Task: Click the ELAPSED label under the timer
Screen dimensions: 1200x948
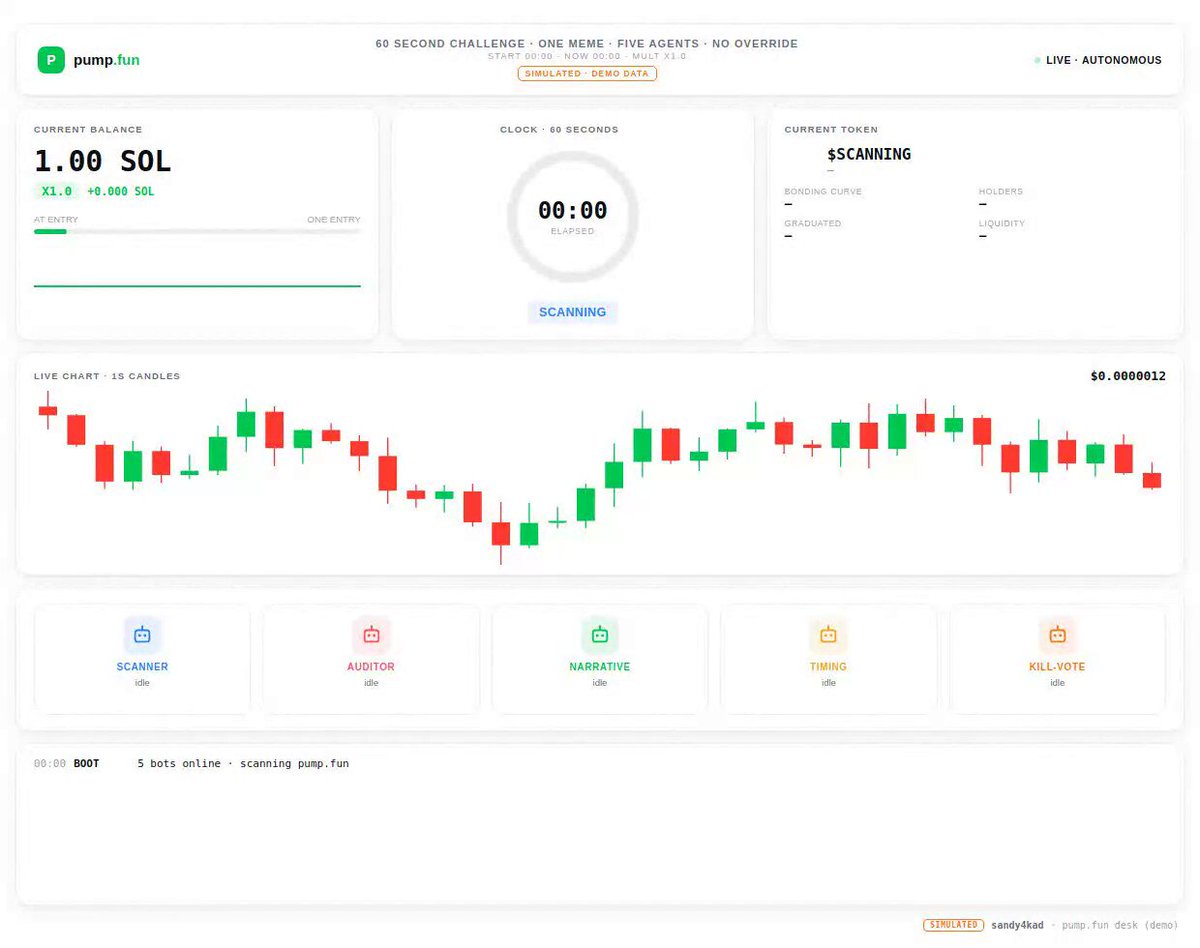Action: (x=572, y=231)
